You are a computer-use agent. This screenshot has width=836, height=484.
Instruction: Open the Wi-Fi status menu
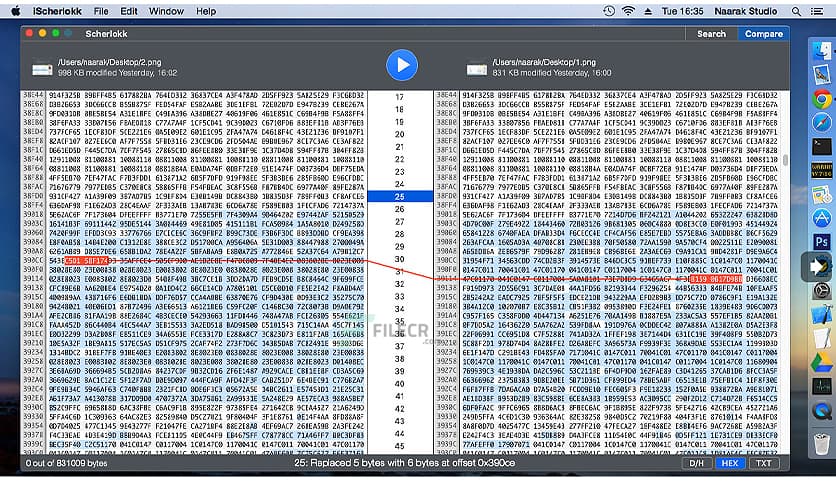click(x=629, y=11)
